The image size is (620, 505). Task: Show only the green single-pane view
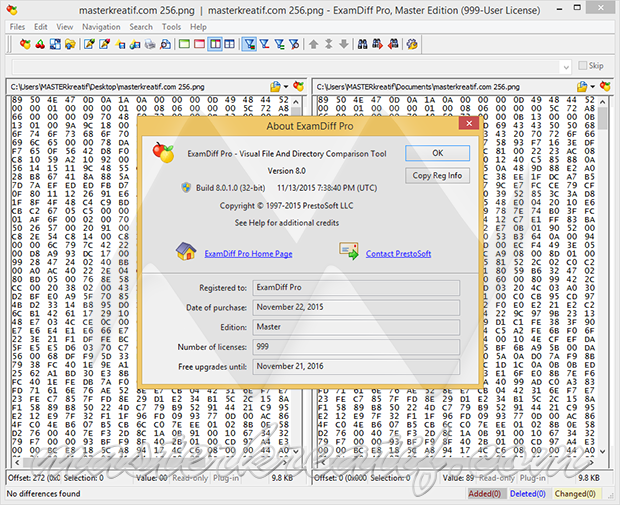tap(184, 44)
